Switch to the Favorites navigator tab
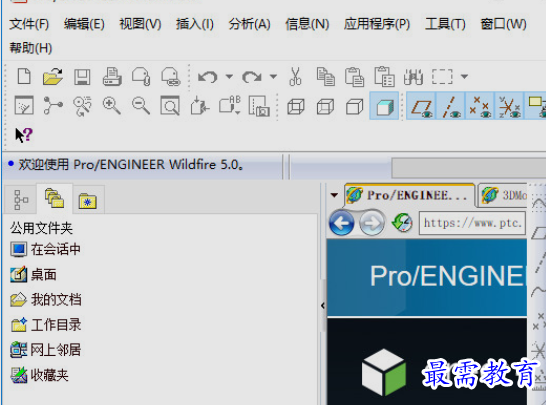Viewport: 546px width, 405px height. coord(88,200)
